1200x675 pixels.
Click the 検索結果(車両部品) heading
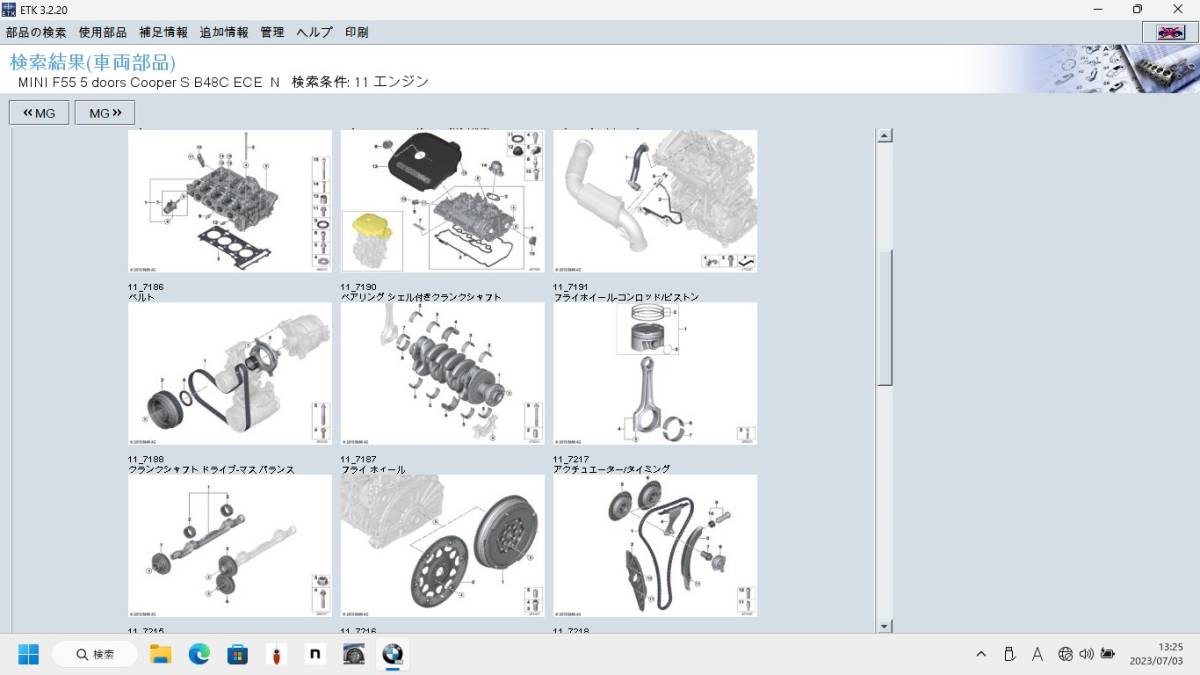coord(92,62)
